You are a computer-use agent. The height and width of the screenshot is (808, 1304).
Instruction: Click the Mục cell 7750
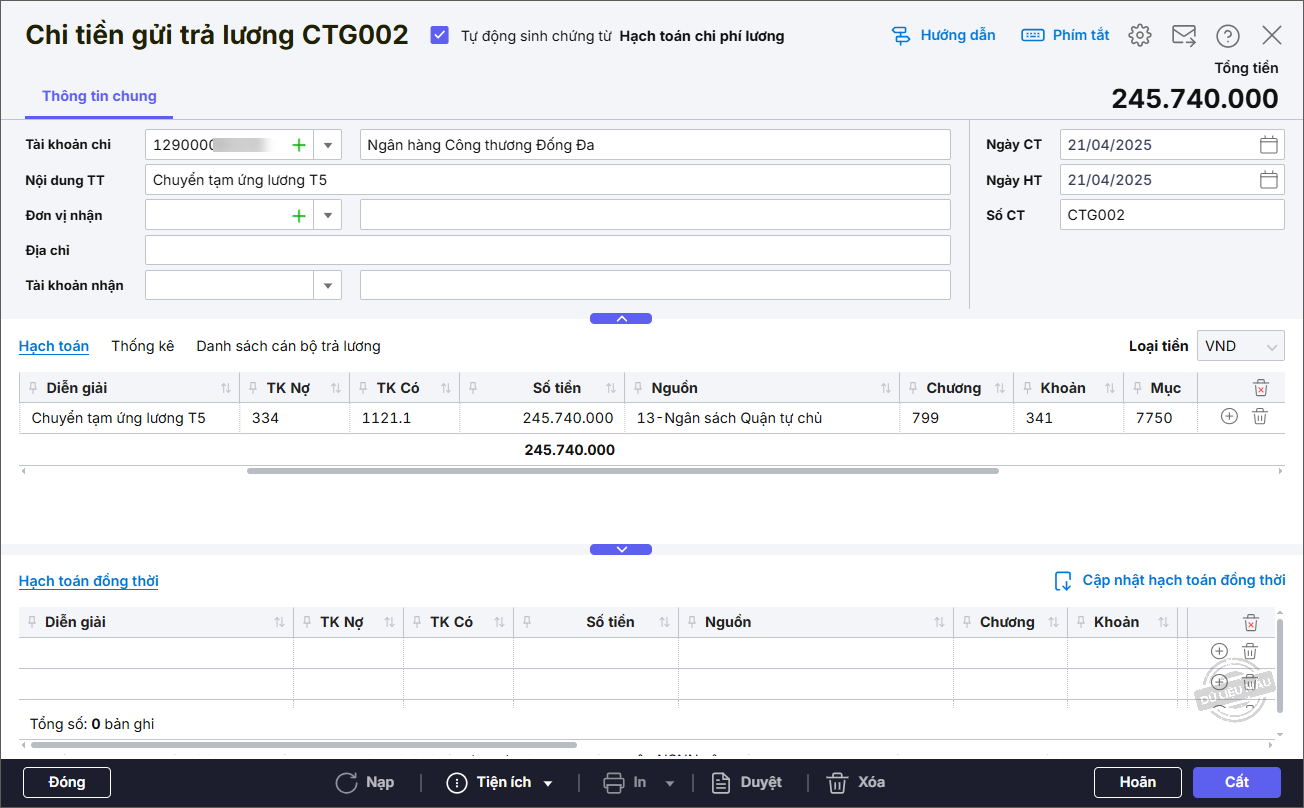1160,418
